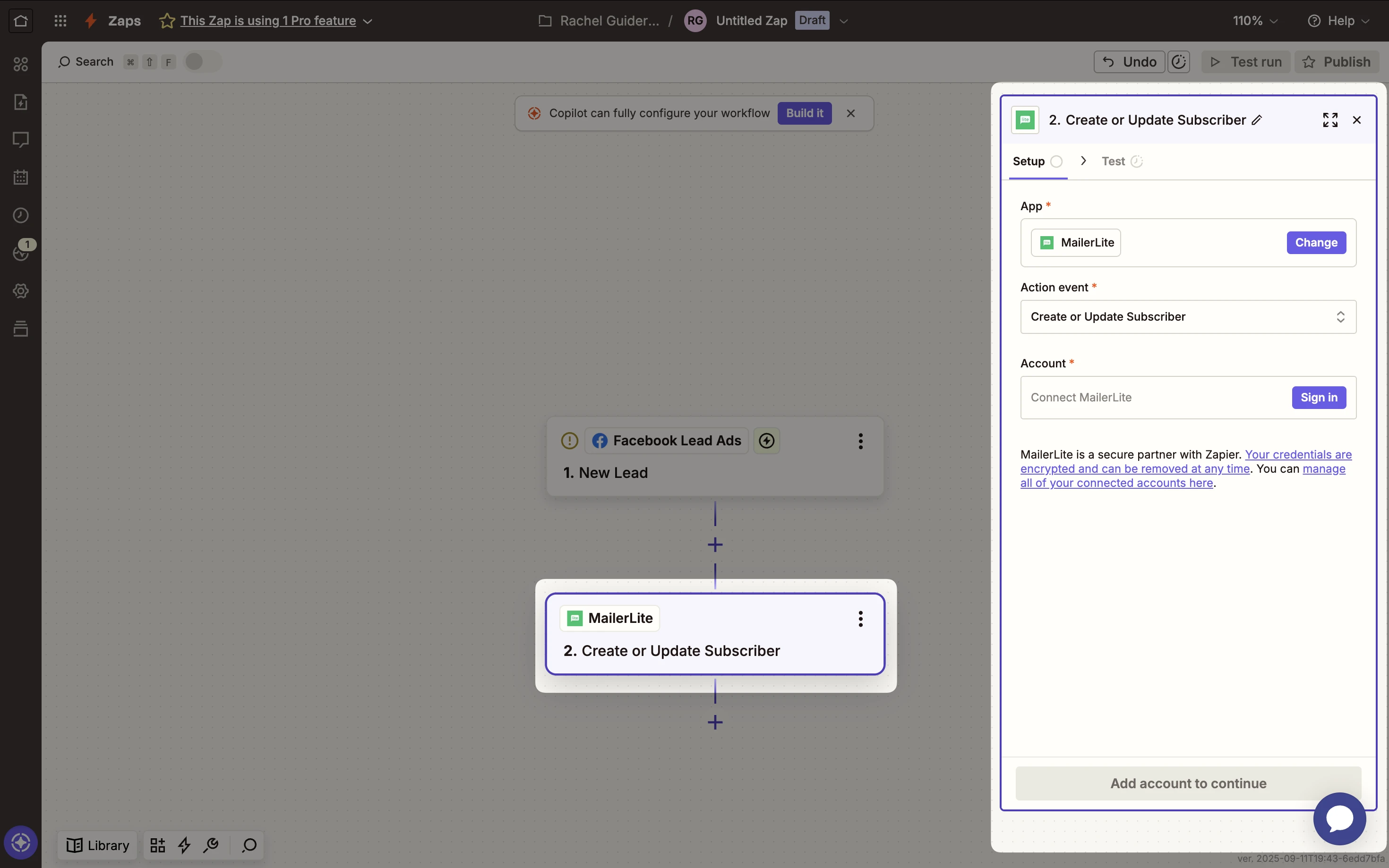Open the sidebar calendar icon
1389x868 pixels.
(x=21, y=178)
